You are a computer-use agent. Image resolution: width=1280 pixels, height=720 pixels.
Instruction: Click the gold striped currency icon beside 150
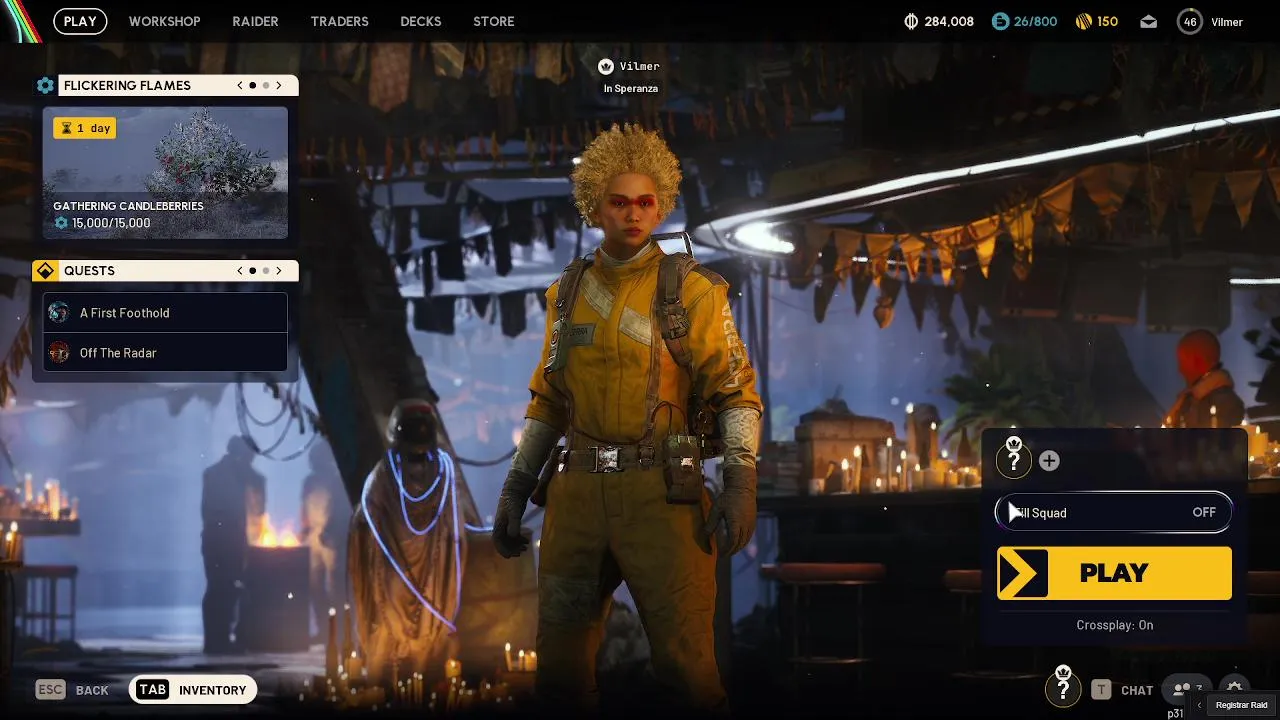click(1083, 21)
